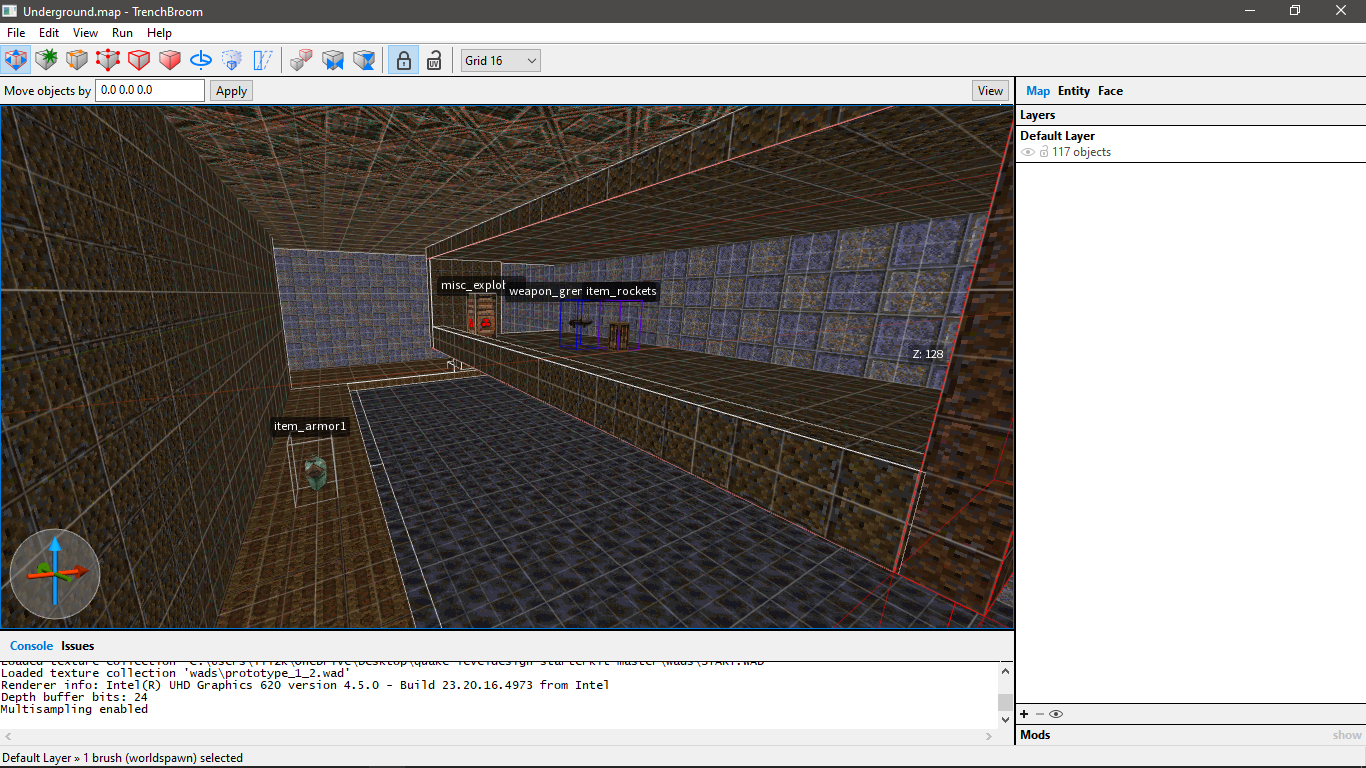Click the 'Depth buffer bits: 24' console line
Screen dimensions: 1366x768
74,697
